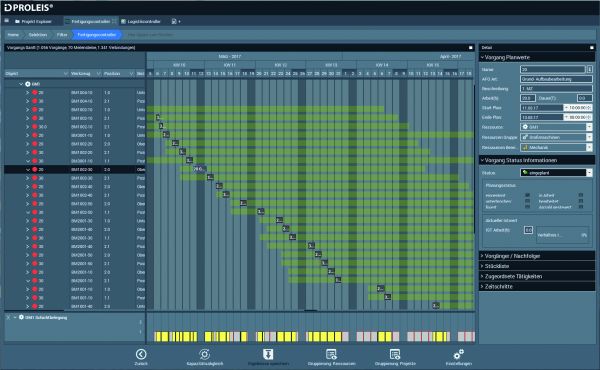Viewport: 600px width, 370px height.
Task: Toggle the unterbrochen checkbox
Action: pos(528,201)
